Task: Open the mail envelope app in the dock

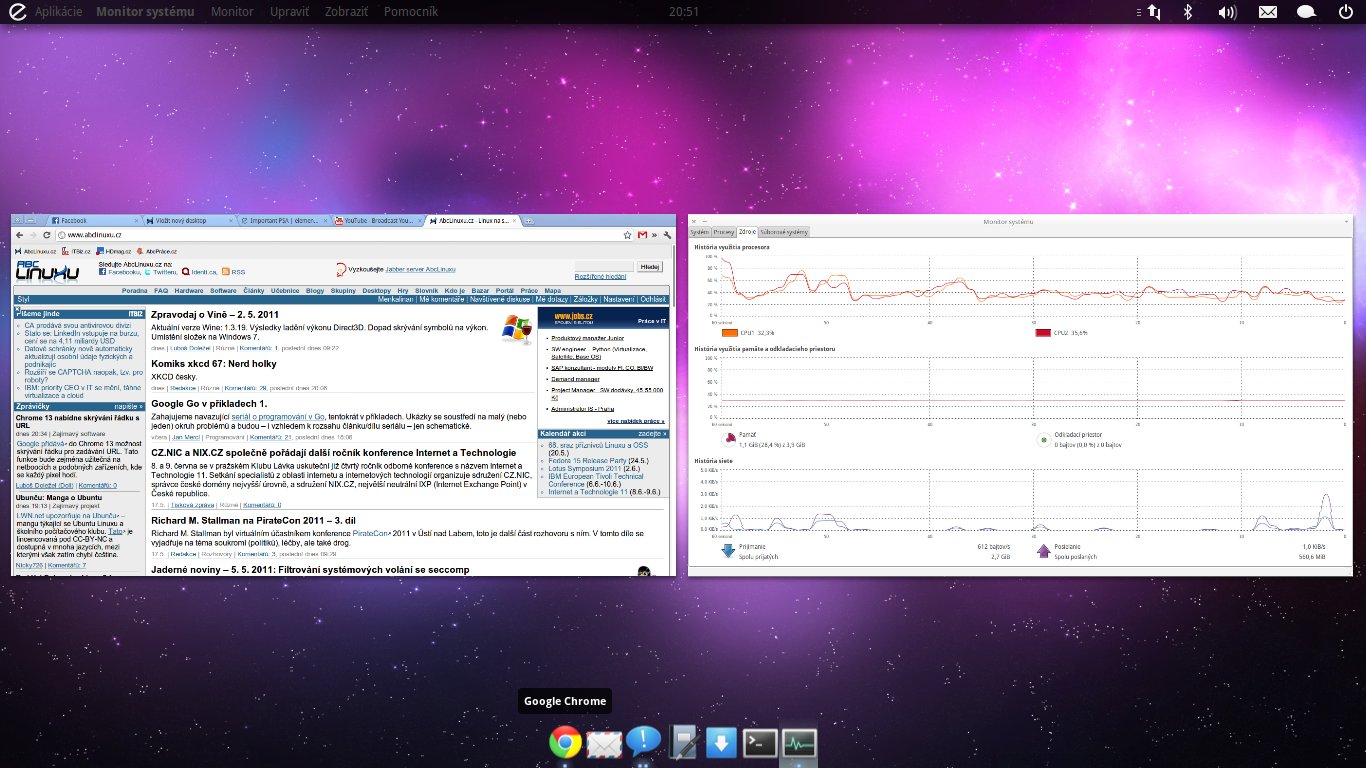Action: 605,744
